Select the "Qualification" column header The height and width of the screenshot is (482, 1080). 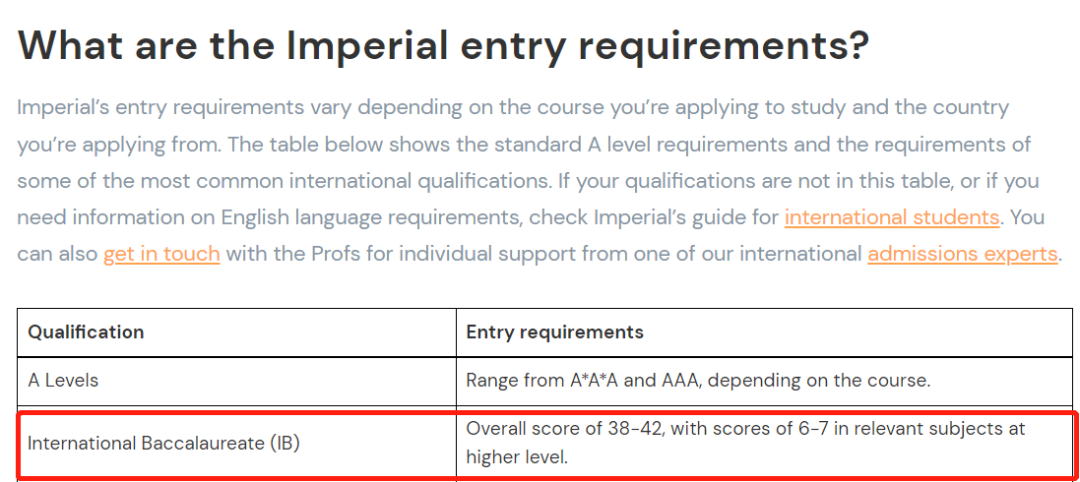click(x=86, y=332)
